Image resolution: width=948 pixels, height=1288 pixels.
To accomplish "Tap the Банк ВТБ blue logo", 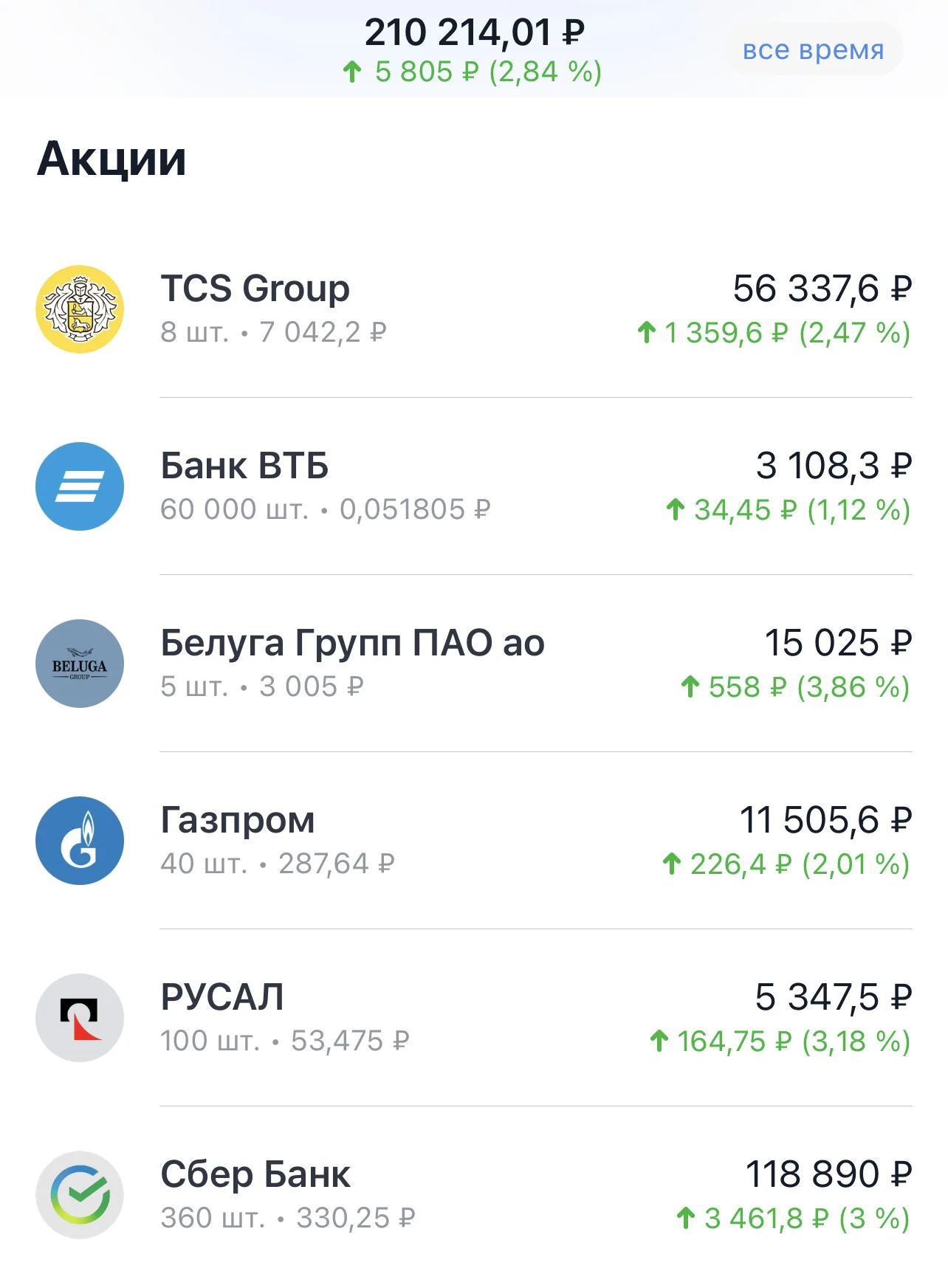I will click(80, 486).
